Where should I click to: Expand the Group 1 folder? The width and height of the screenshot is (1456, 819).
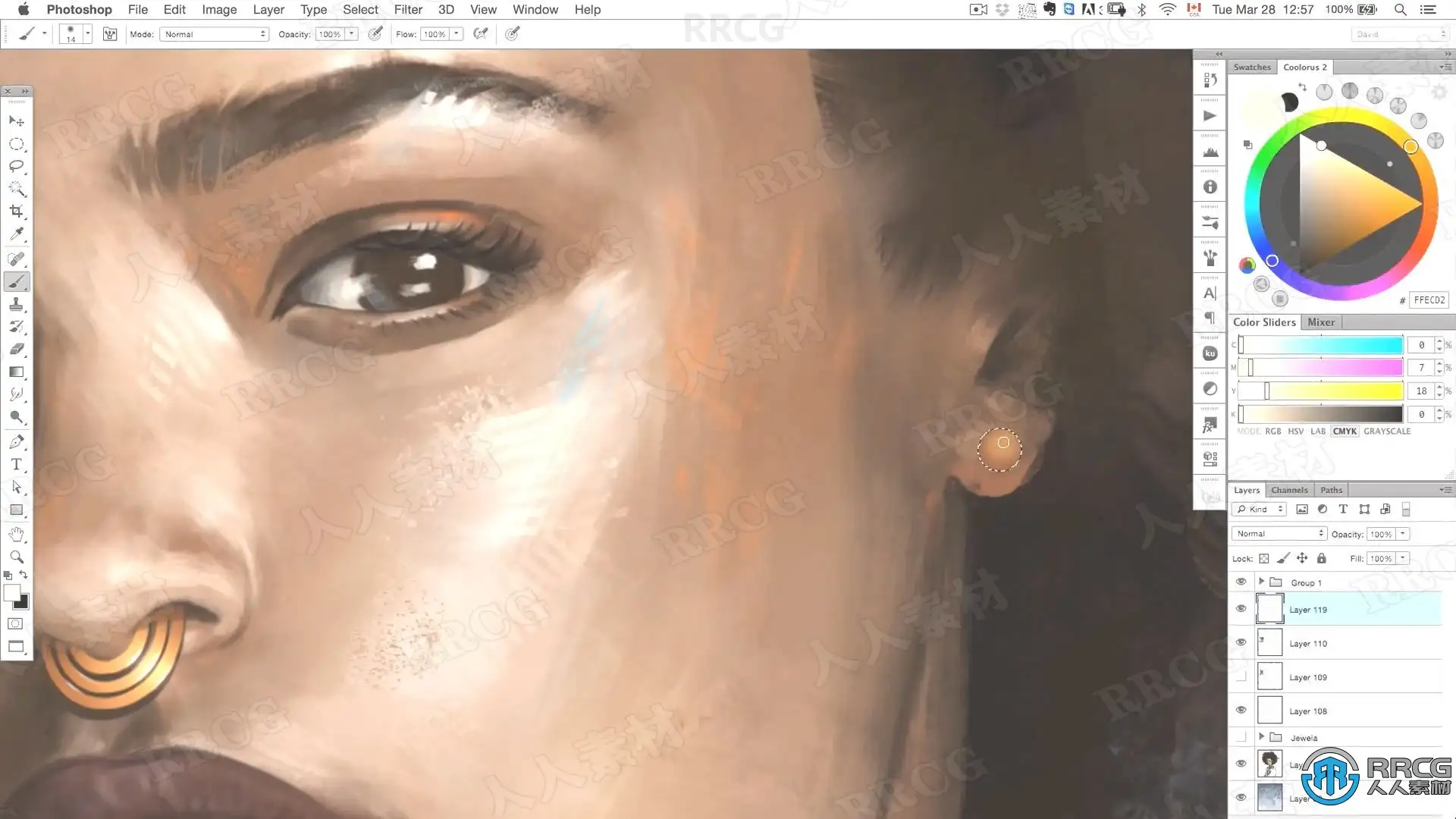1261,582
